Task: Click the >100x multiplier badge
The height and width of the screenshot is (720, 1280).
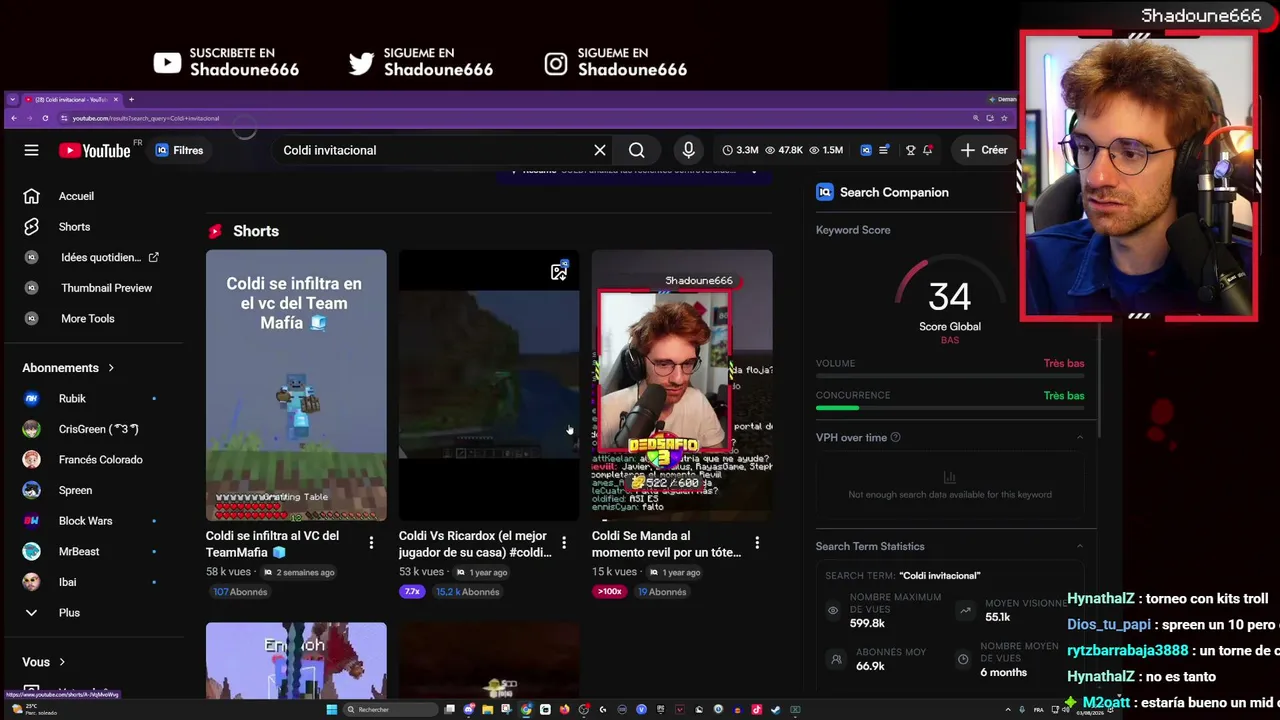Action: click(609, 592)
